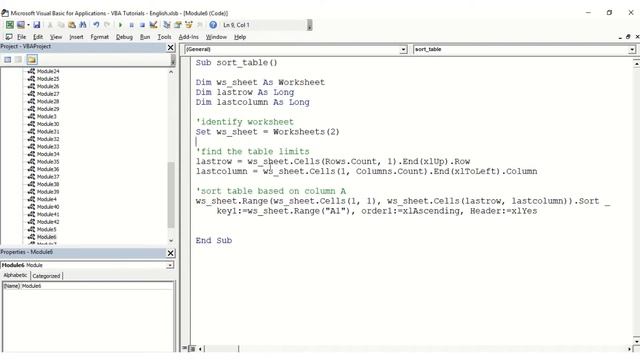Click the Paste clipboard icon
The image size is (640, 360).
pyautogui.click(x=72, y=25)
